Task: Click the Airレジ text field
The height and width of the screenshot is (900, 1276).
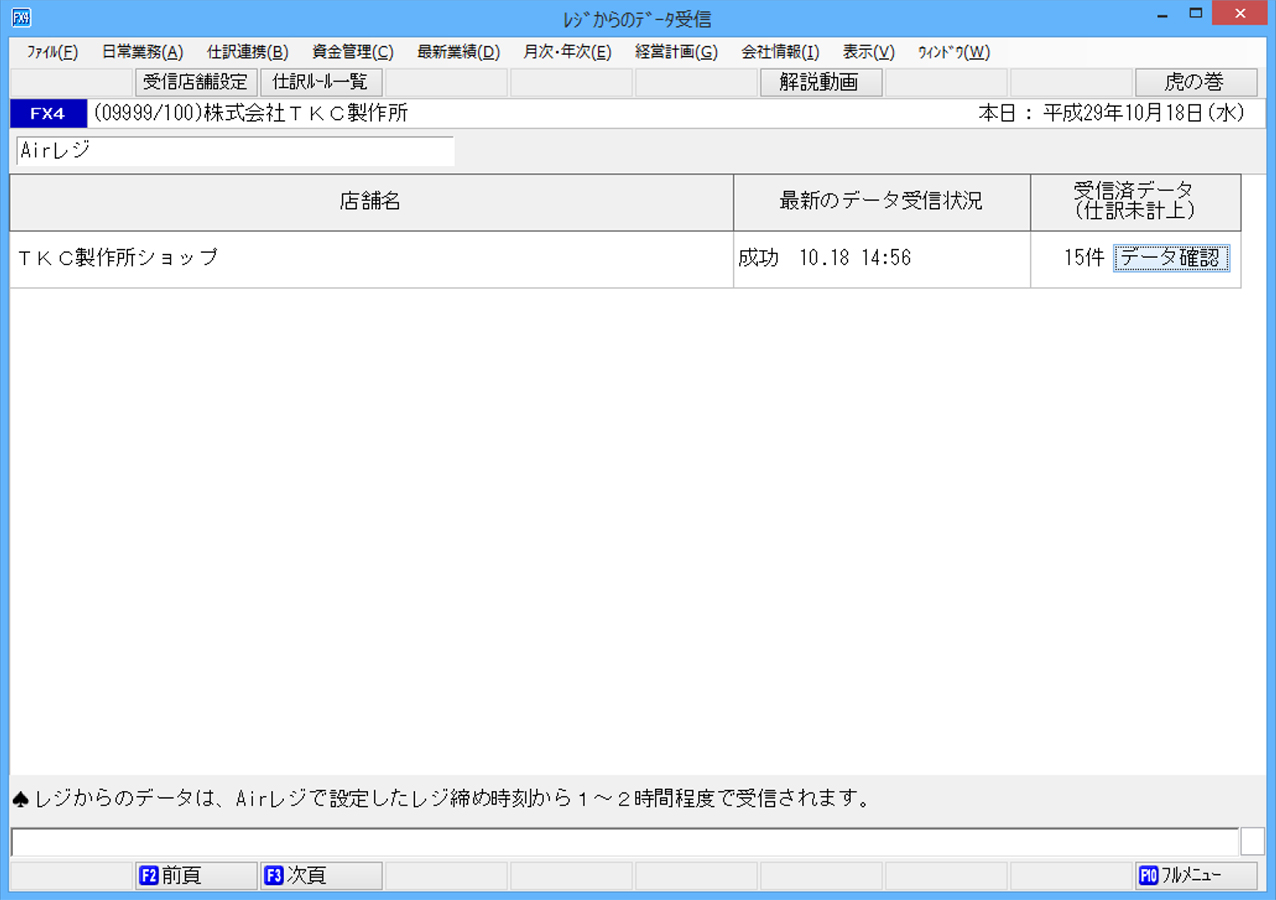Action: [x=235, y=151]
